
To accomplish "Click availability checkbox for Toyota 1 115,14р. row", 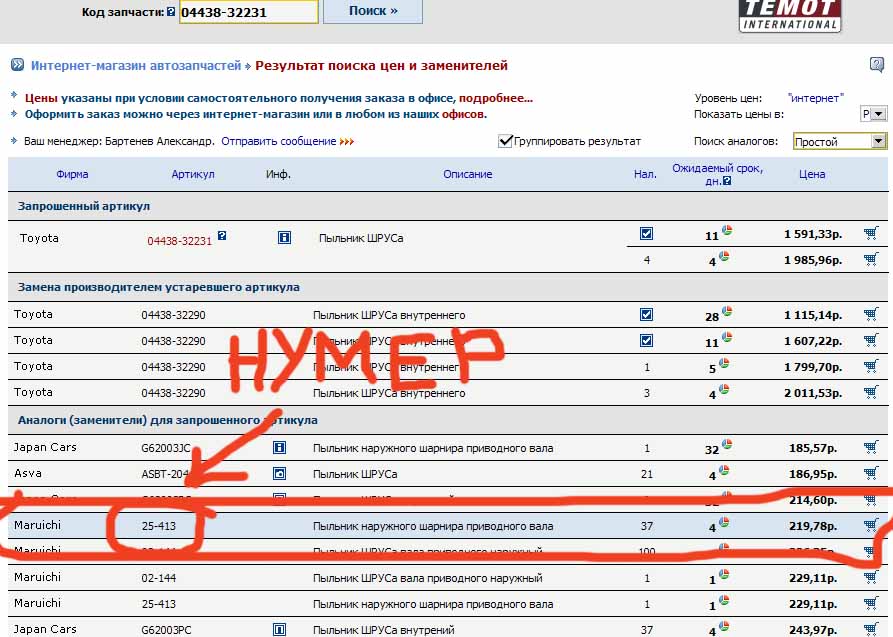I will [x=646, y=314].
